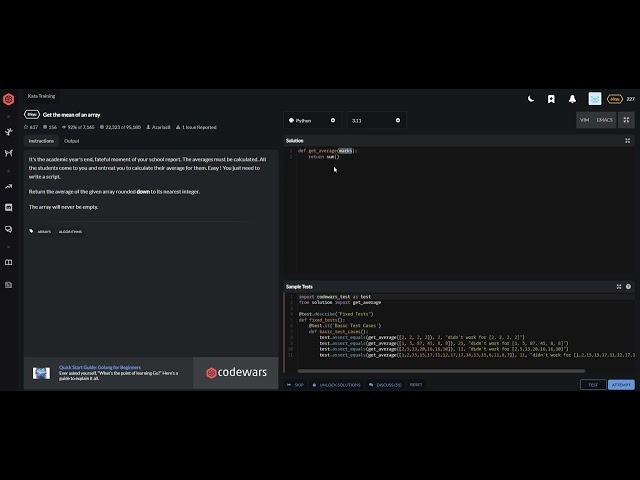Open the Quick Start Guide: Golang link
Image resolution: width=640 pixels, height=480 pixels.
100,367
